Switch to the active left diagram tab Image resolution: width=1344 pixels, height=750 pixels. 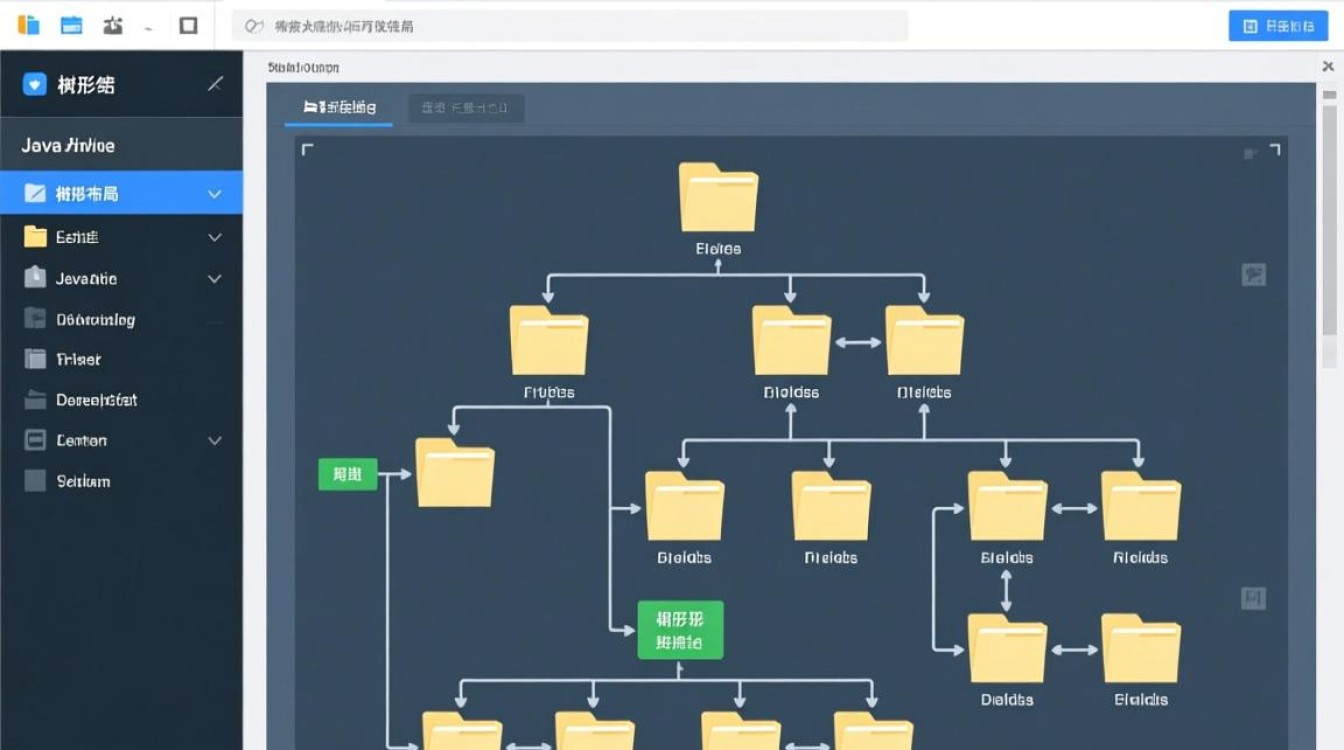(x=339, y=107)
